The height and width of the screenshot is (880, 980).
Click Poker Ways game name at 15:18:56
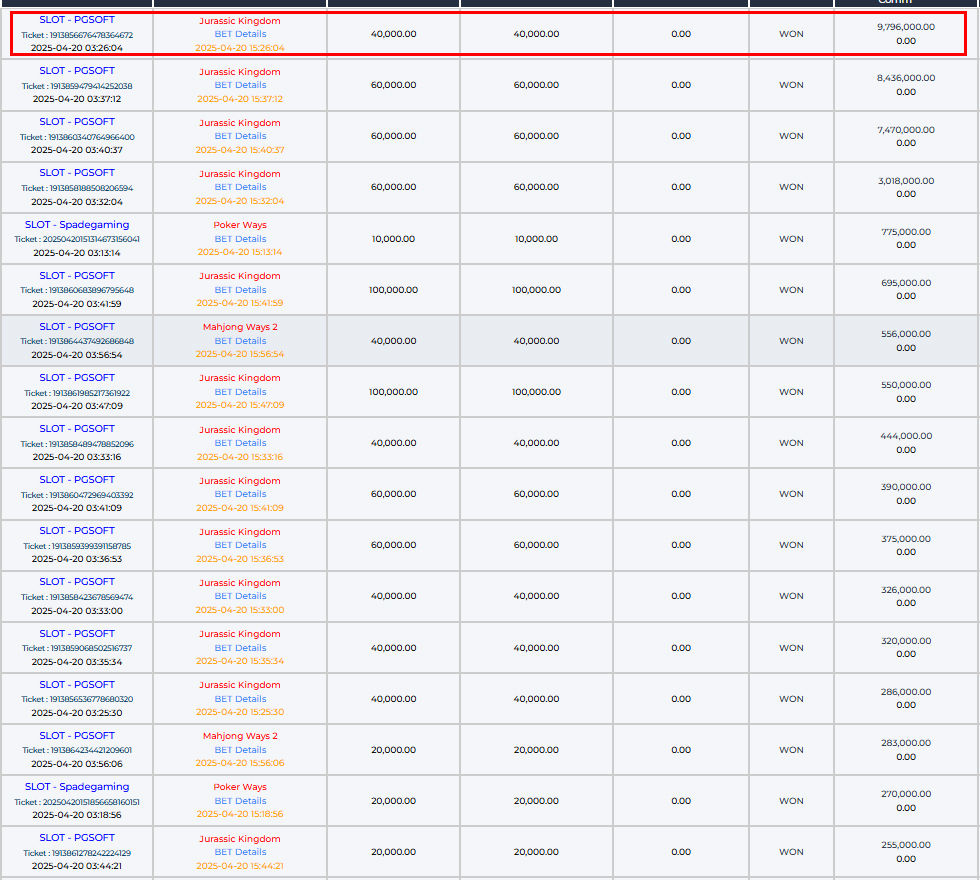click(240, 787)
